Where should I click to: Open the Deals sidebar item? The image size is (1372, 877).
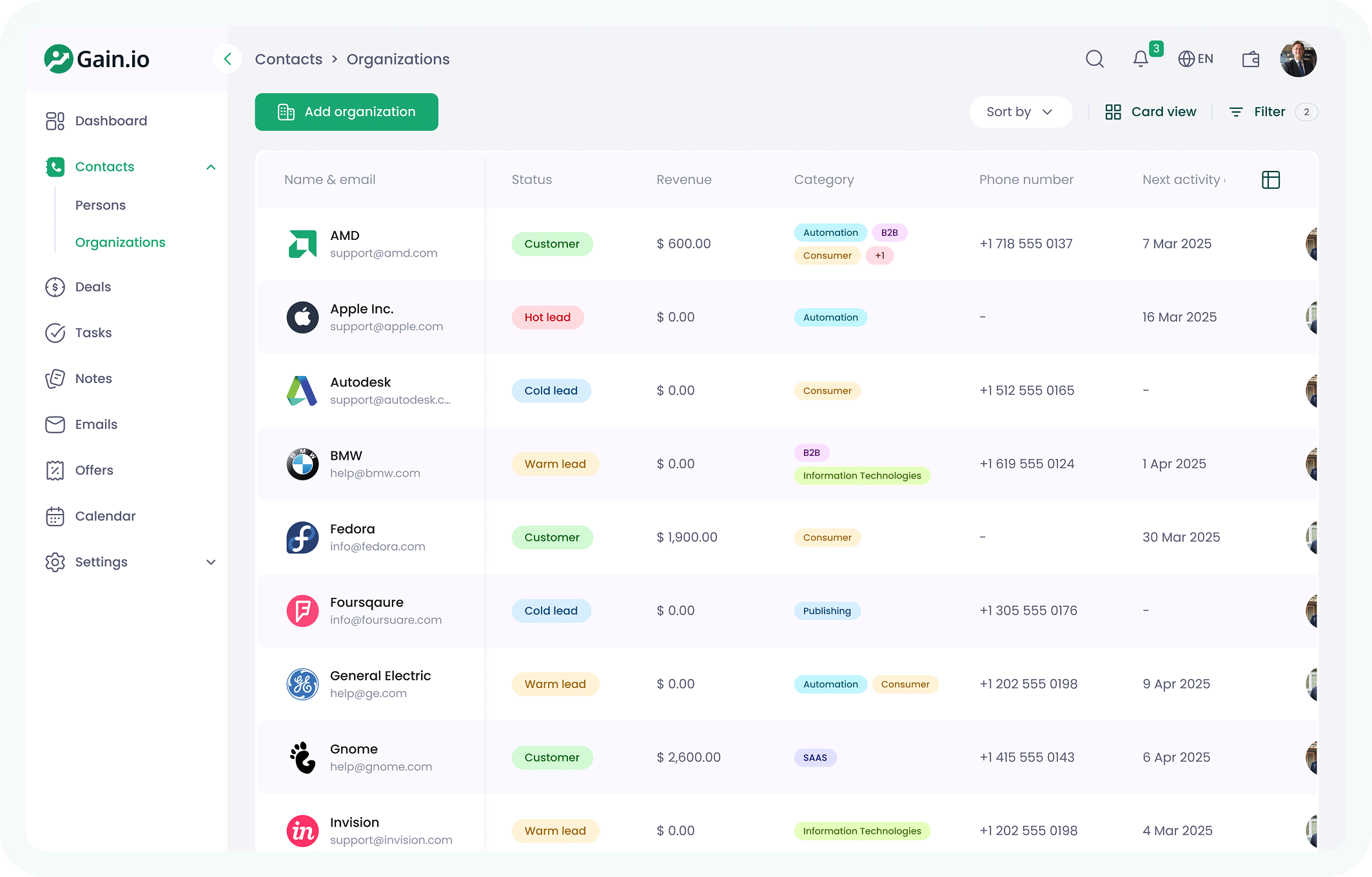tap(93, 287)
